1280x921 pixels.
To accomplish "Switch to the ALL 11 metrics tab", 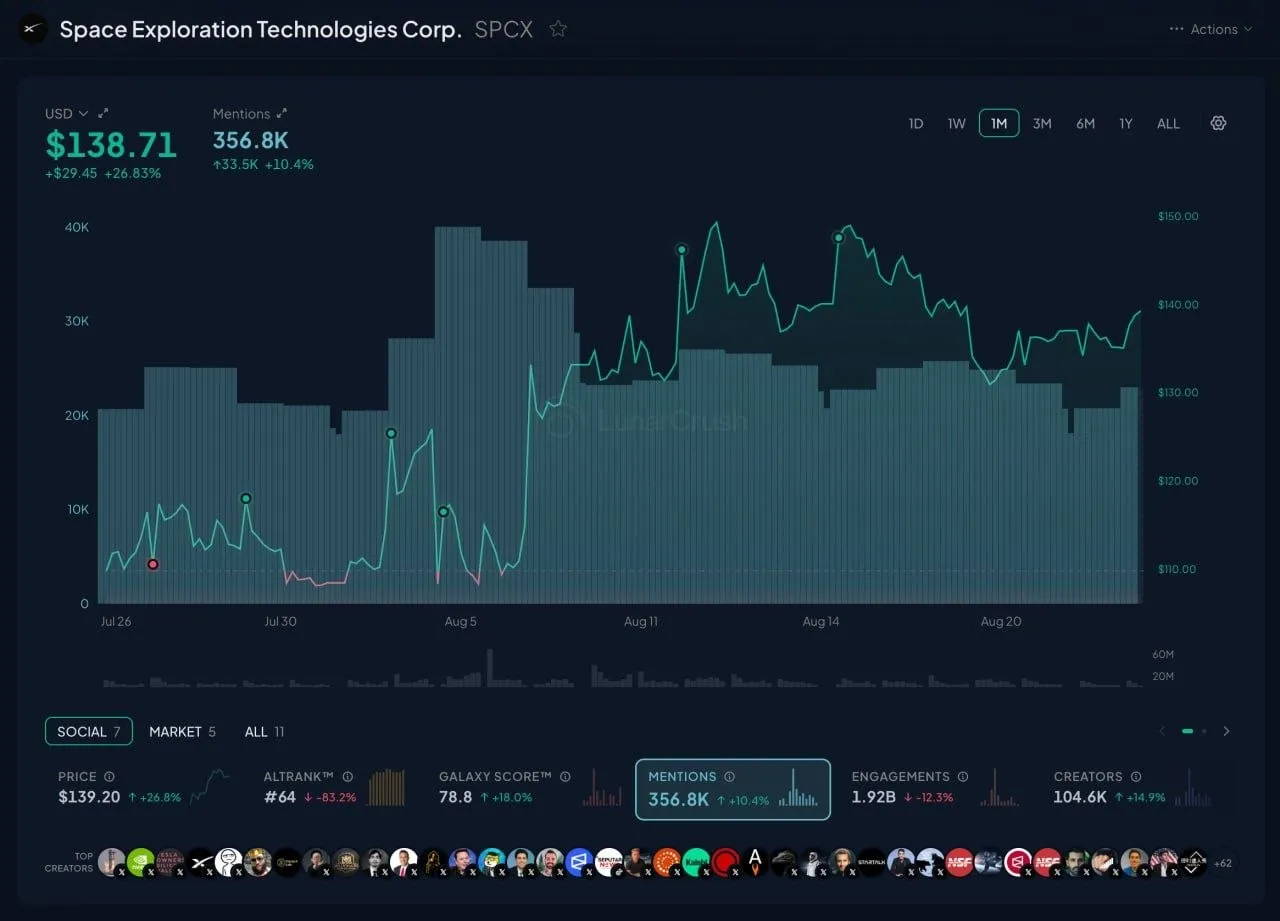I will pos(264,731).
